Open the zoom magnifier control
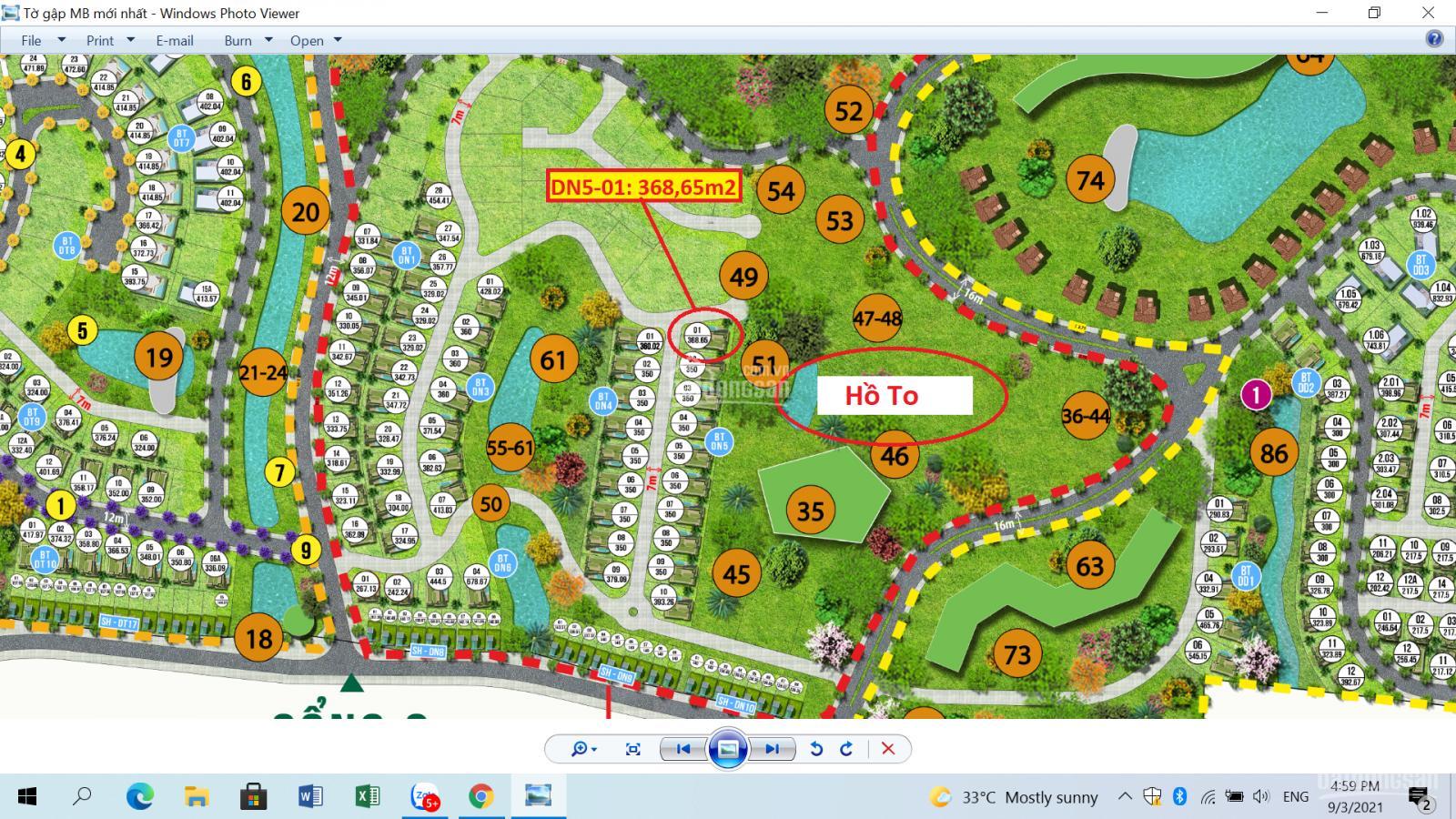Image resolution: width=1456 pixels, height=819 pixels. coord(582,749)
